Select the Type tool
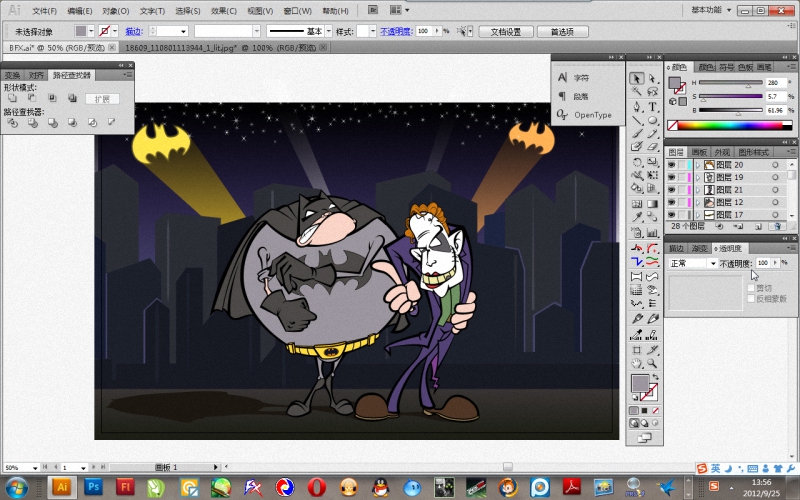800x500 pixels. click(x=652, y=107)
